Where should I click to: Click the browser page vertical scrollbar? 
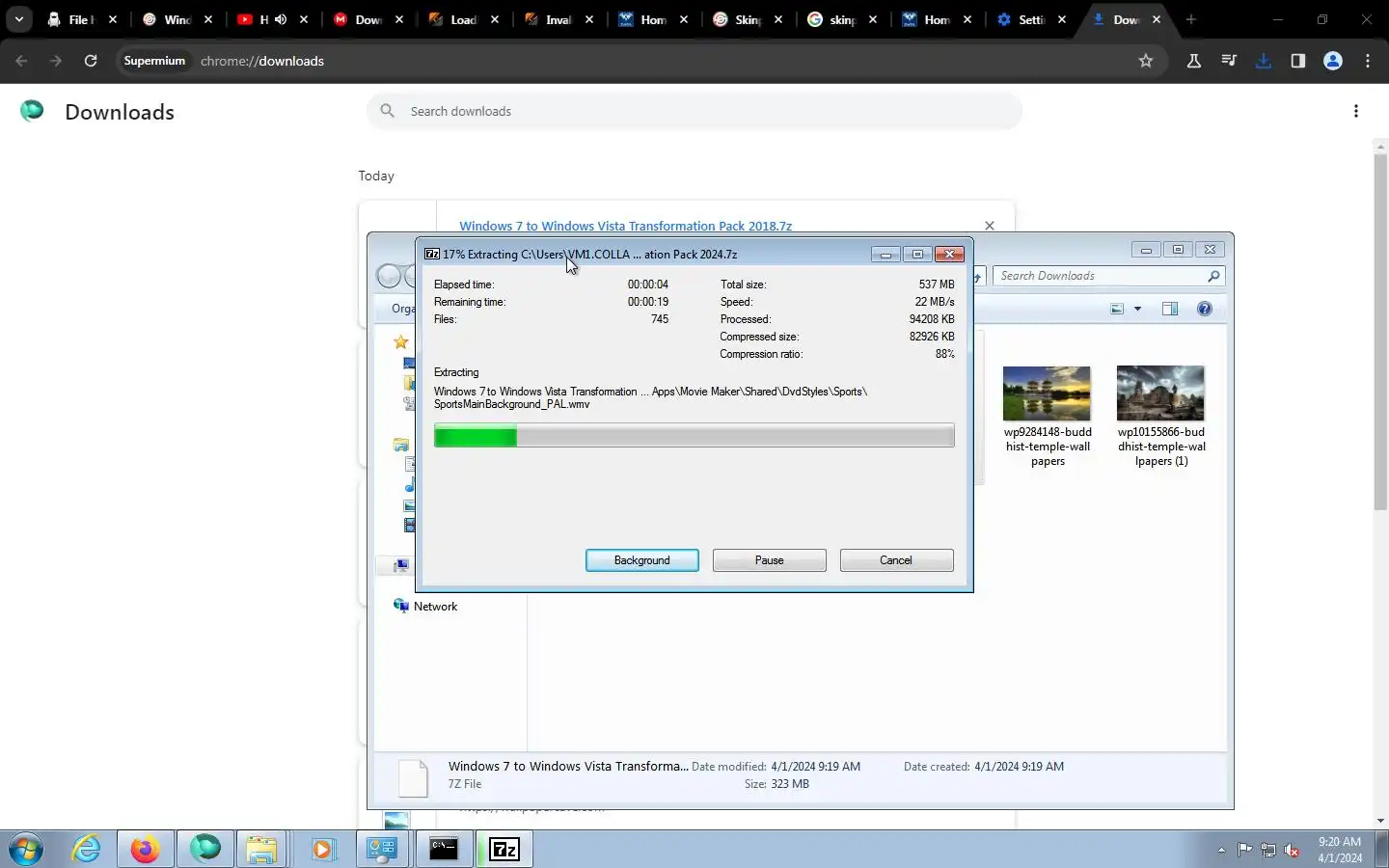(x=1380, y=333)
